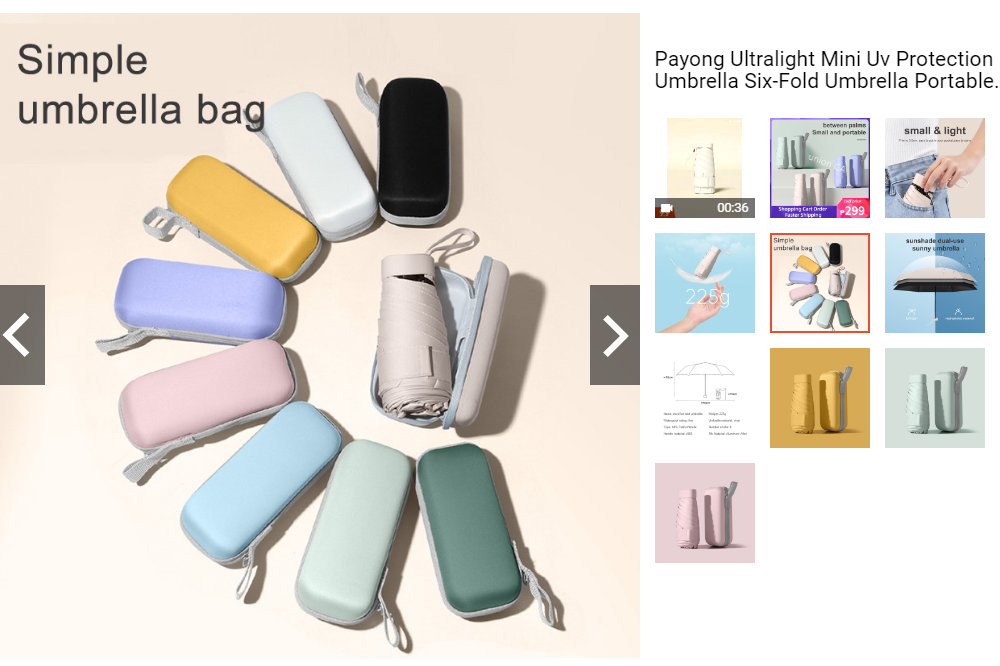
Task: Select the ₱299 promo thumbnail
Action: pos(820,168)
